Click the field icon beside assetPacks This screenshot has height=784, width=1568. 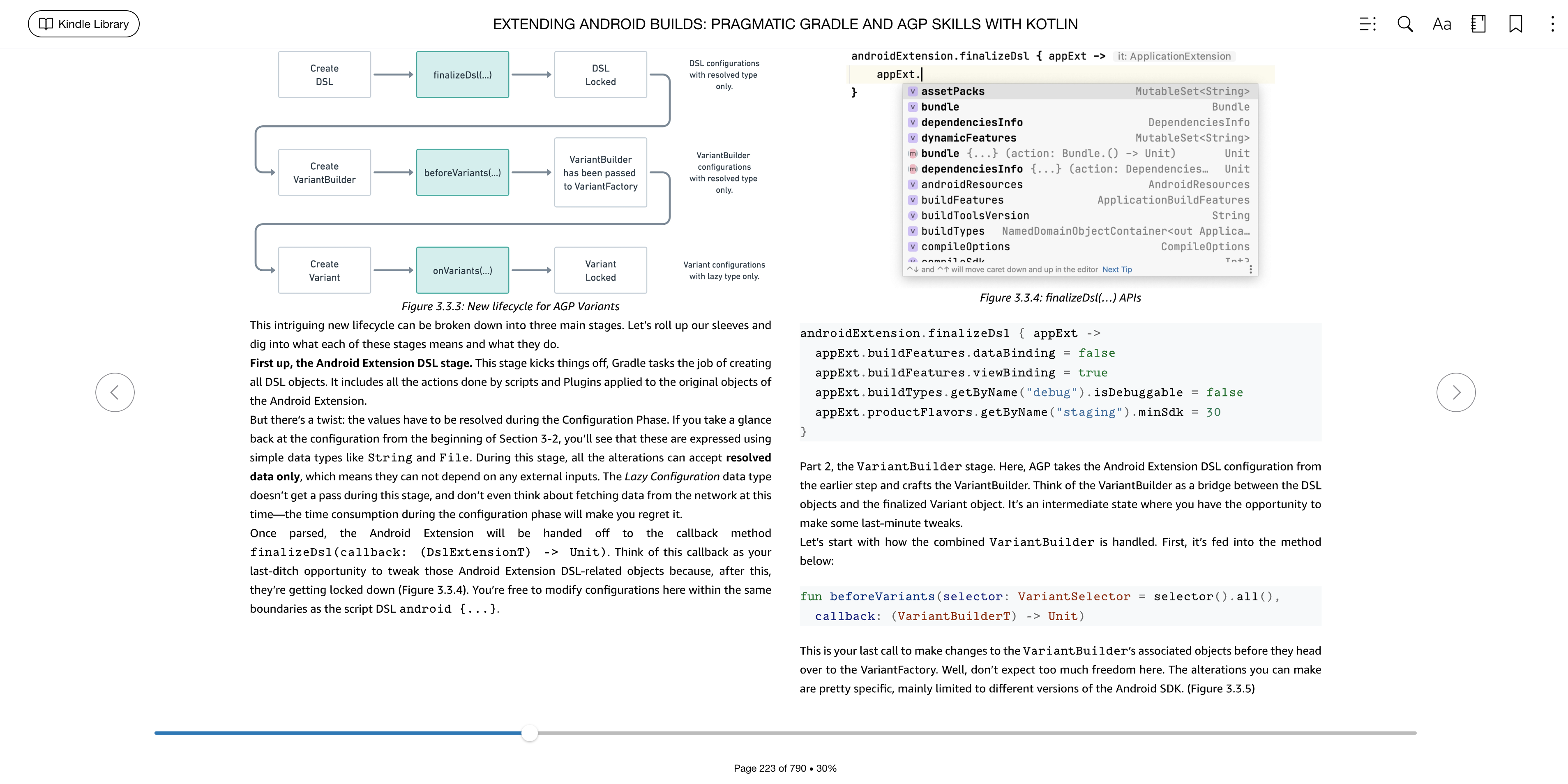tap(913, 91)
